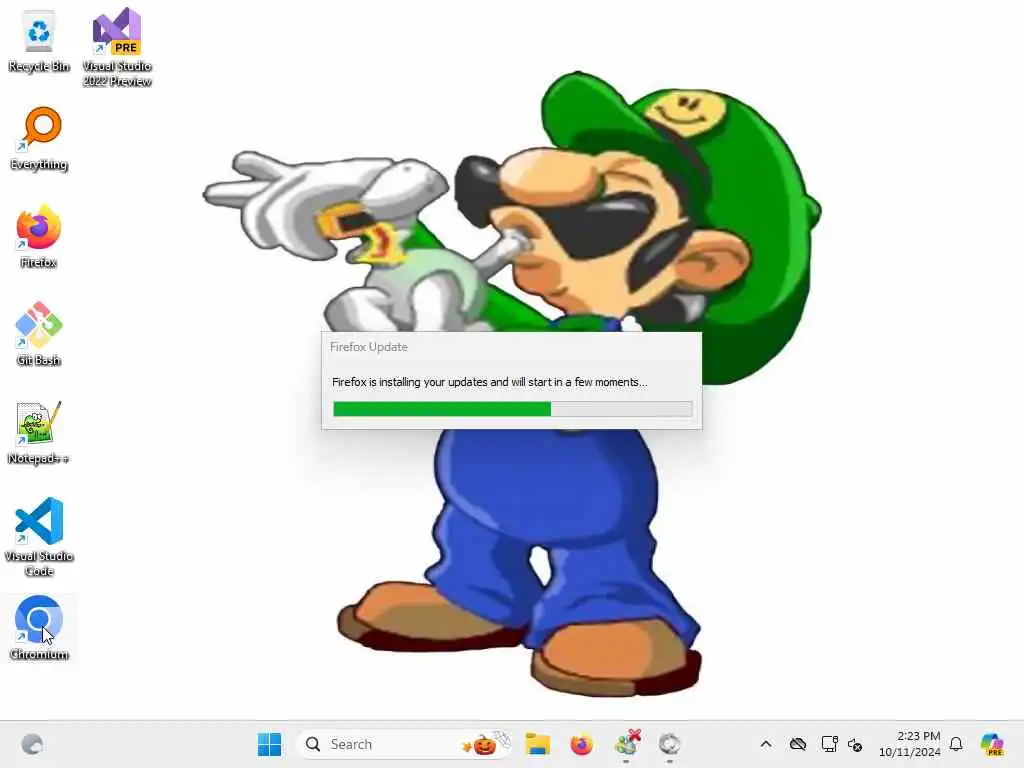Click the Firefox taskbar icon
This screenshot has width=1024, height=768.
tap(581, 744)
